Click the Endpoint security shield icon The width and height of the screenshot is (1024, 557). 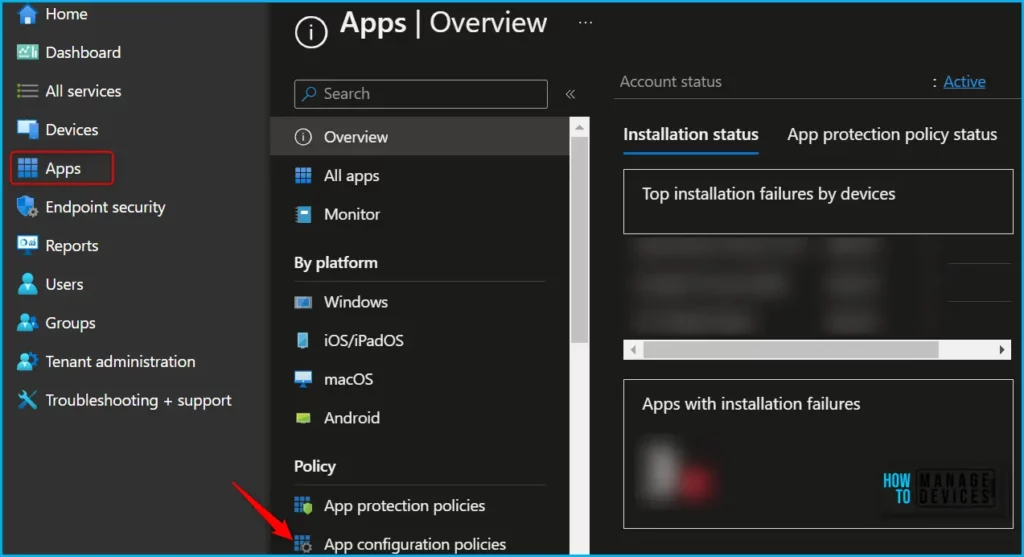[27, 207]
